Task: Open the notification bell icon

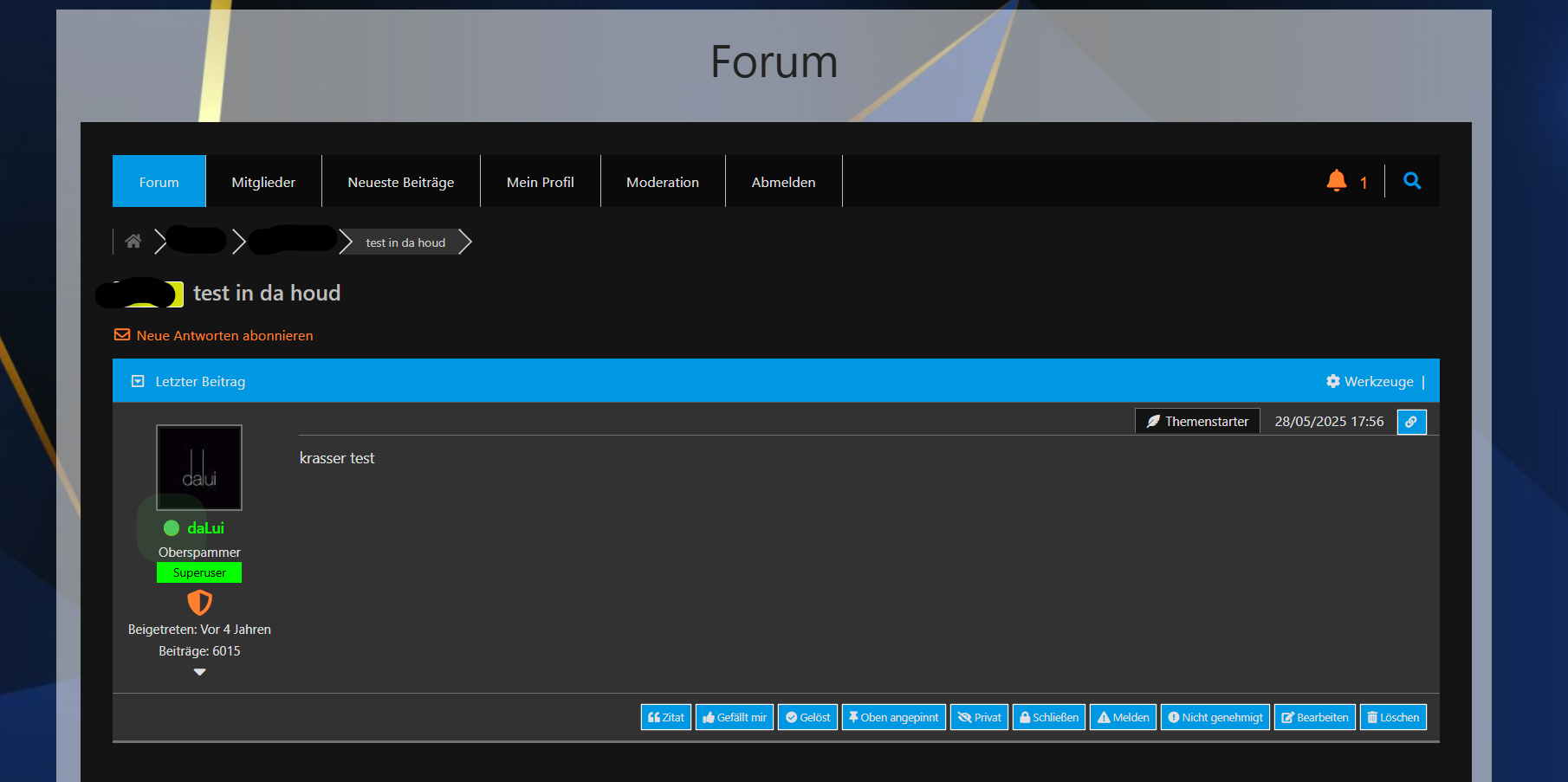Action: tap(1337, 180)
